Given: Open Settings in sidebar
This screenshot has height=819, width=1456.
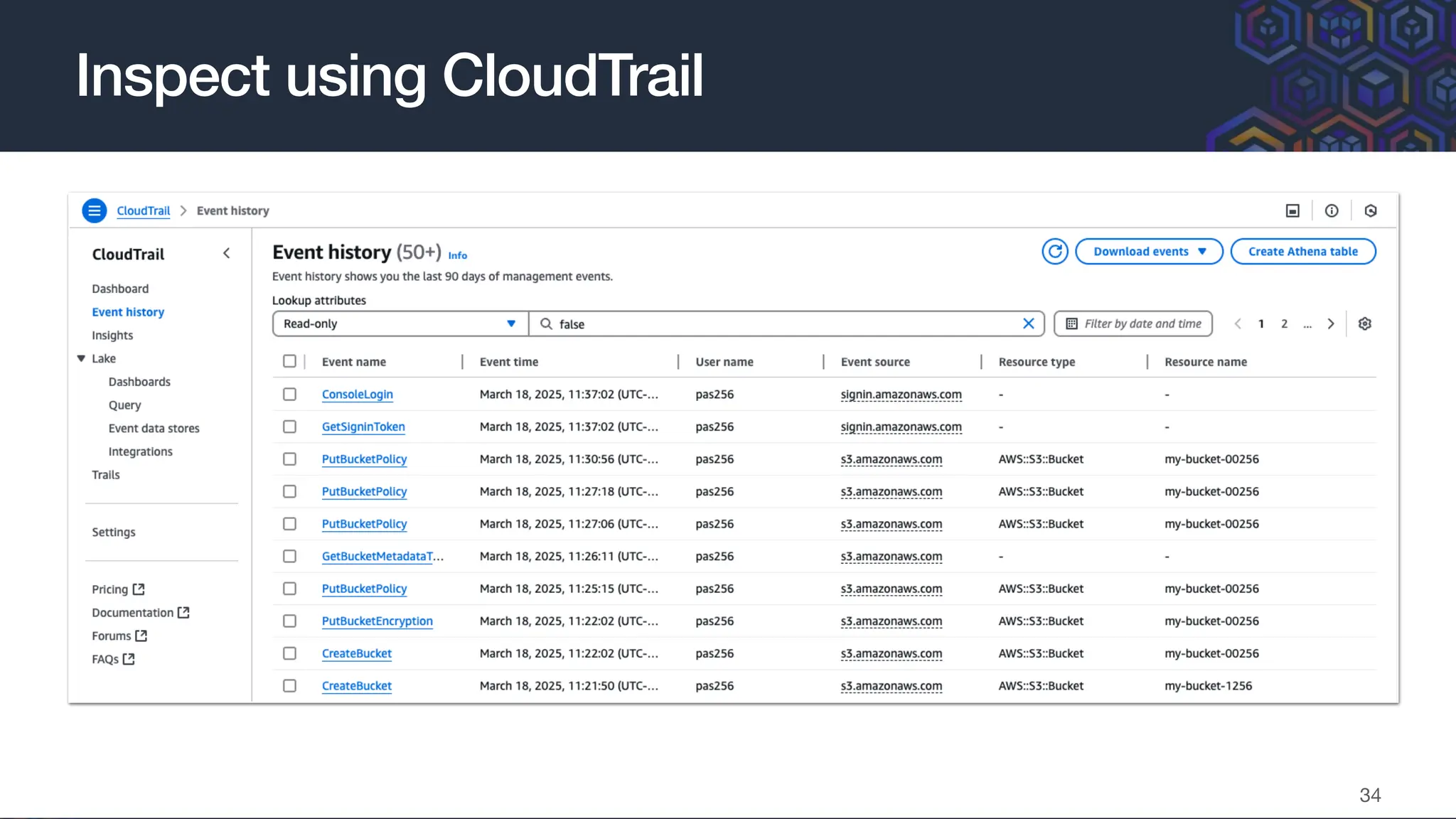Looking at the screenshot, I should (114, 532).
